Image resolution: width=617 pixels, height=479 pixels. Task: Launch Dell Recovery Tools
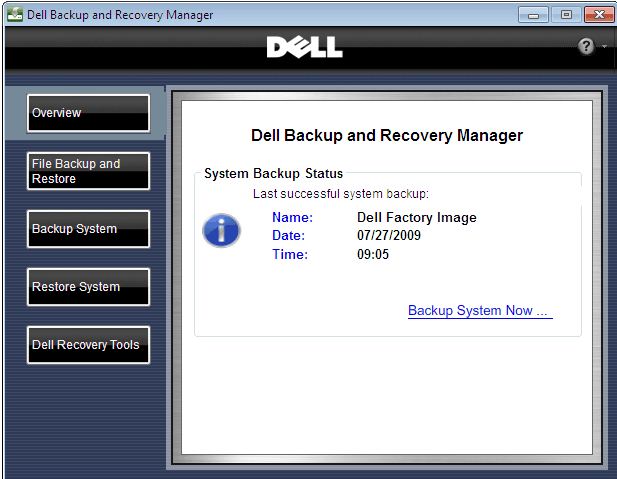point(88,344)
